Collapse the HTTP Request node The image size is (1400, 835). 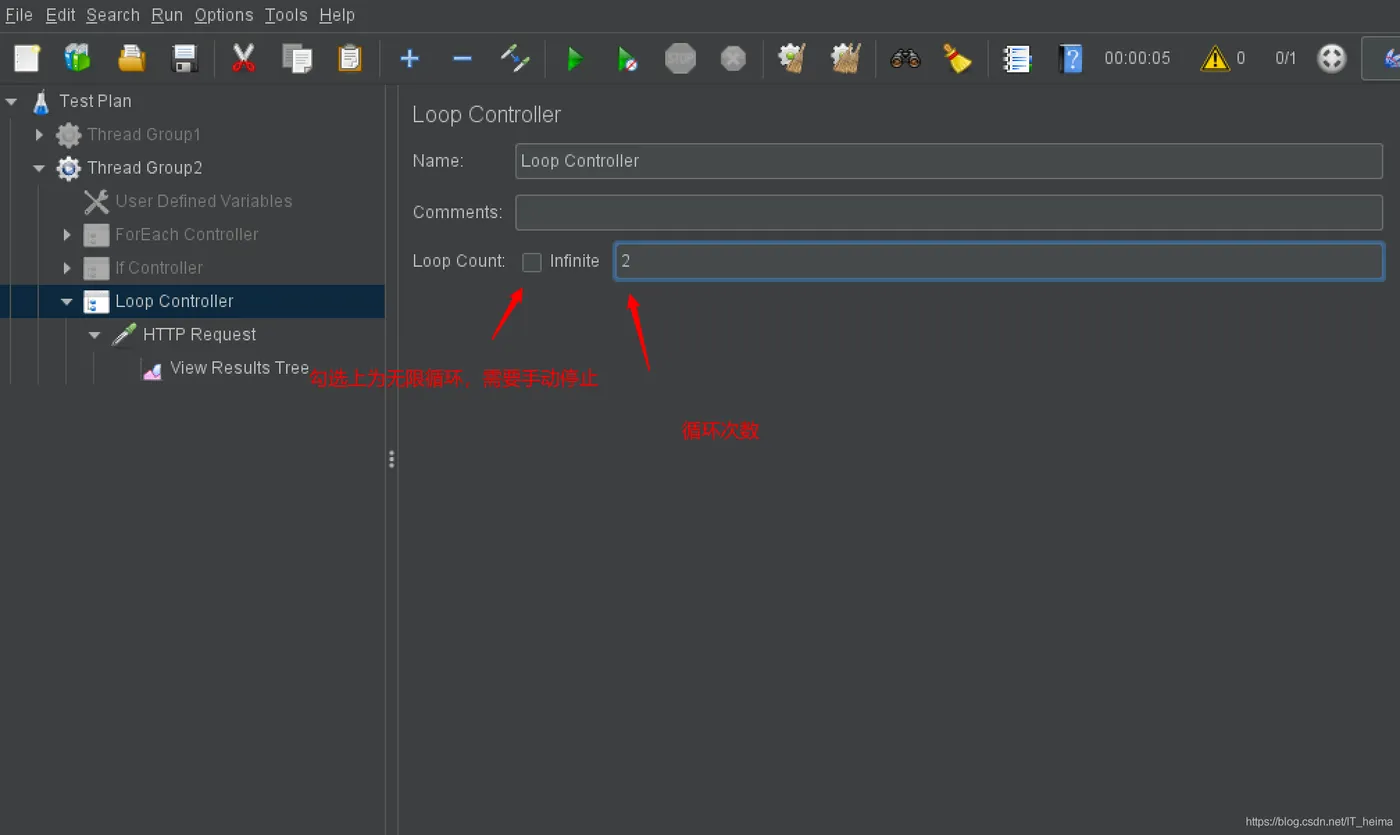point(96,335)
